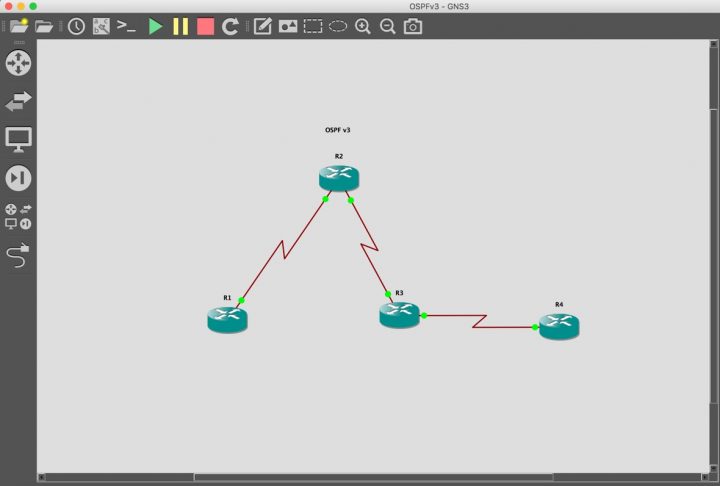Take a screenshot with camera icon
Image resolution: width=720 pixels, height=486 pixels.
(412, 26)
